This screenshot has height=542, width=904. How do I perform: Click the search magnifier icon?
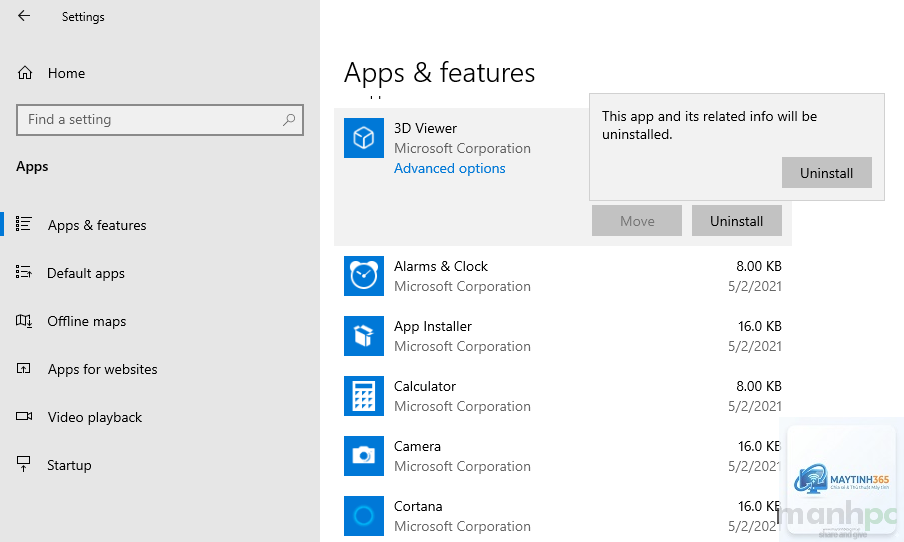289,119
